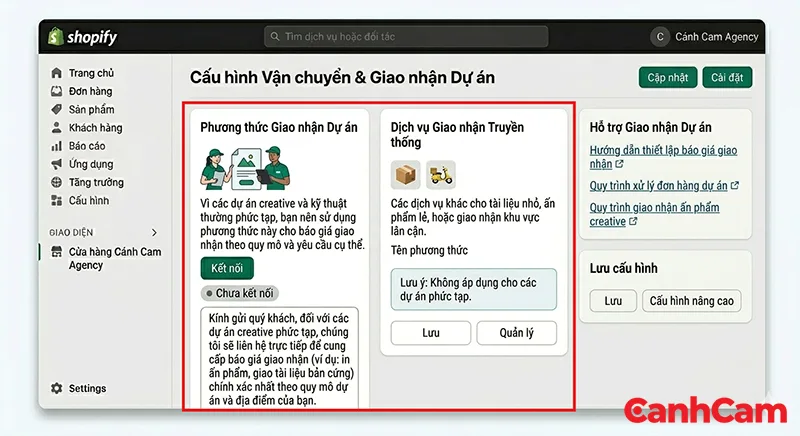Click the Kính gửi quý khách message box
800x436 pixels.
280,358
